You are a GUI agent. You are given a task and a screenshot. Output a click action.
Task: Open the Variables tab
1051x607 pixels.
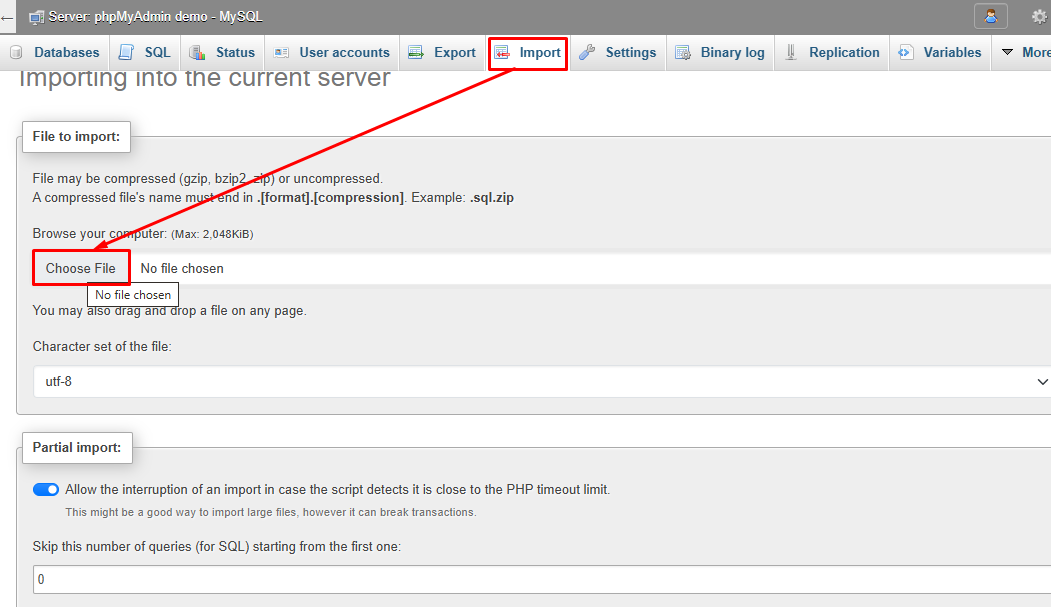(x=940, y=52)
